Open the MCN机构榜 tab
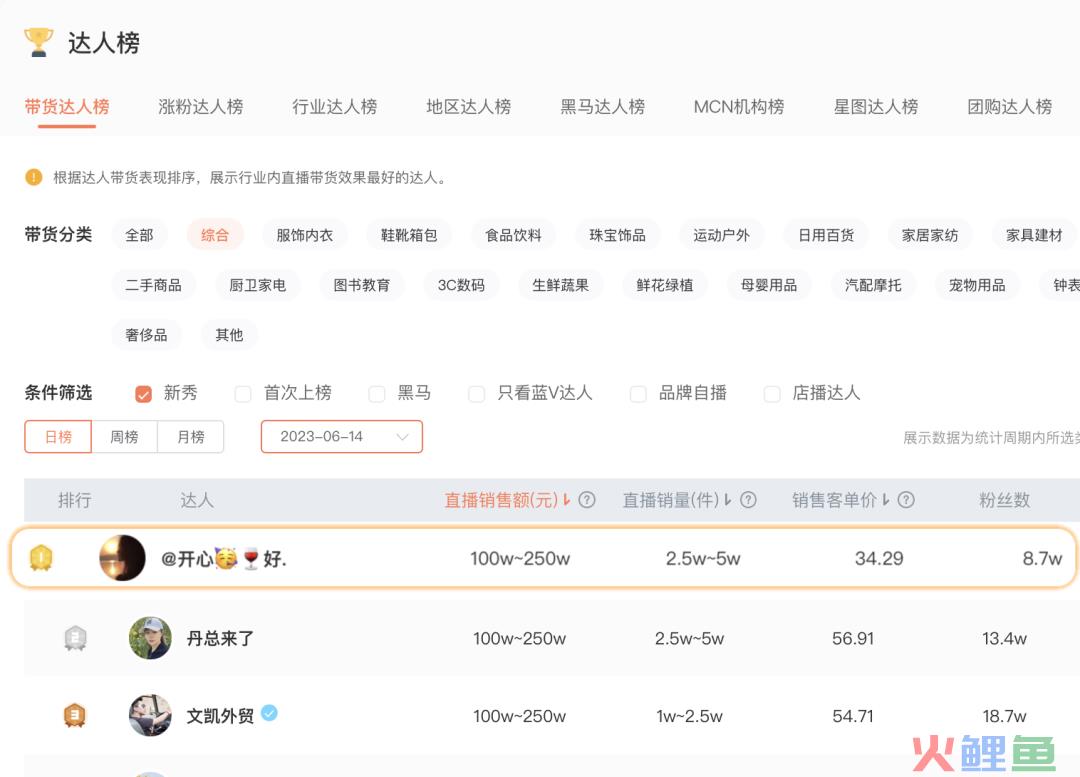Image resolution: width=1080 pixels, height=777 pixels. (x=738, y=107)
